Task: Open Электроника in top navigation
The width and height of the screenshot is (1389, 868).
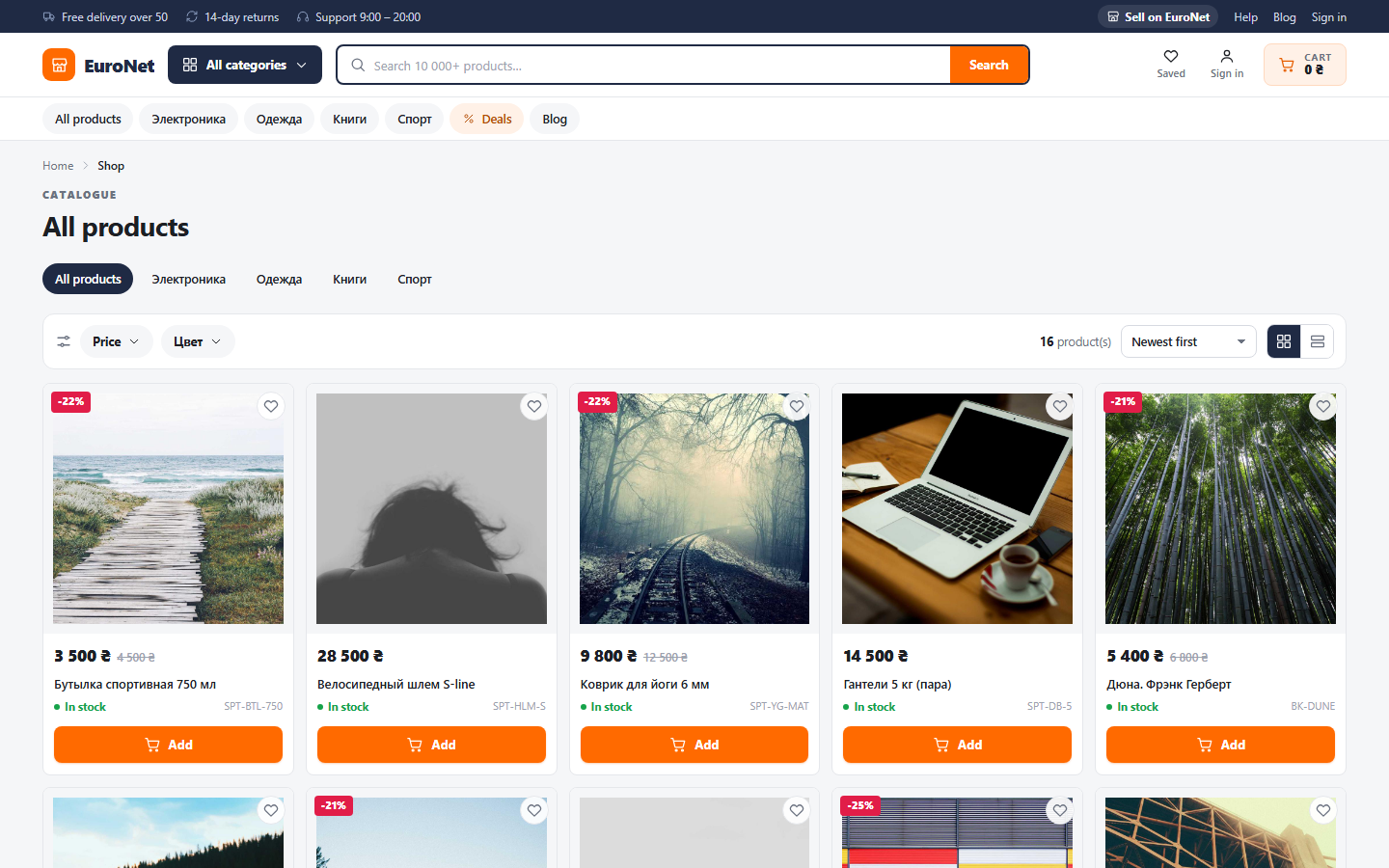Action: click(188, 119)
